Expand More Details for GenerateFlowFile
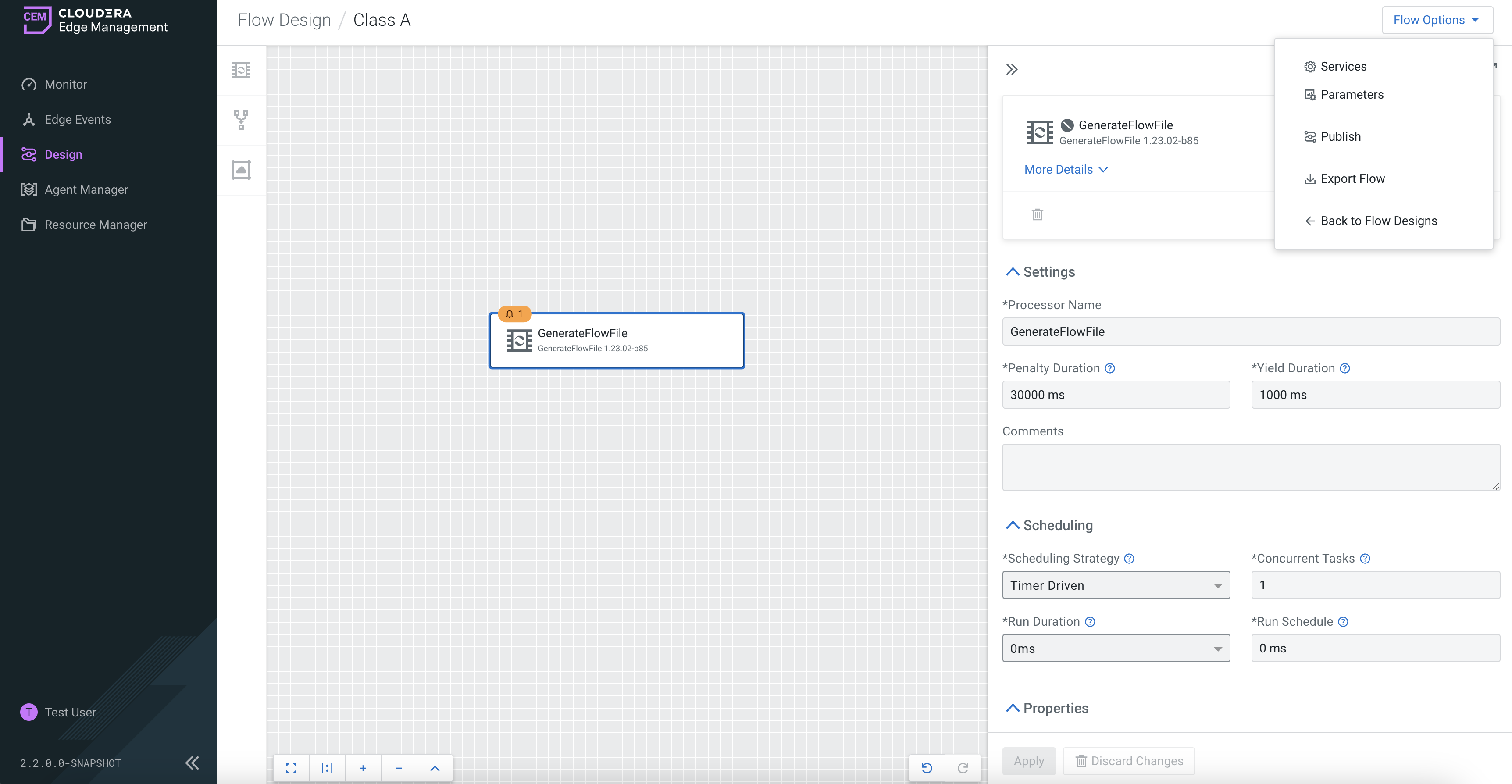1512x784 pixels. 1066,170
